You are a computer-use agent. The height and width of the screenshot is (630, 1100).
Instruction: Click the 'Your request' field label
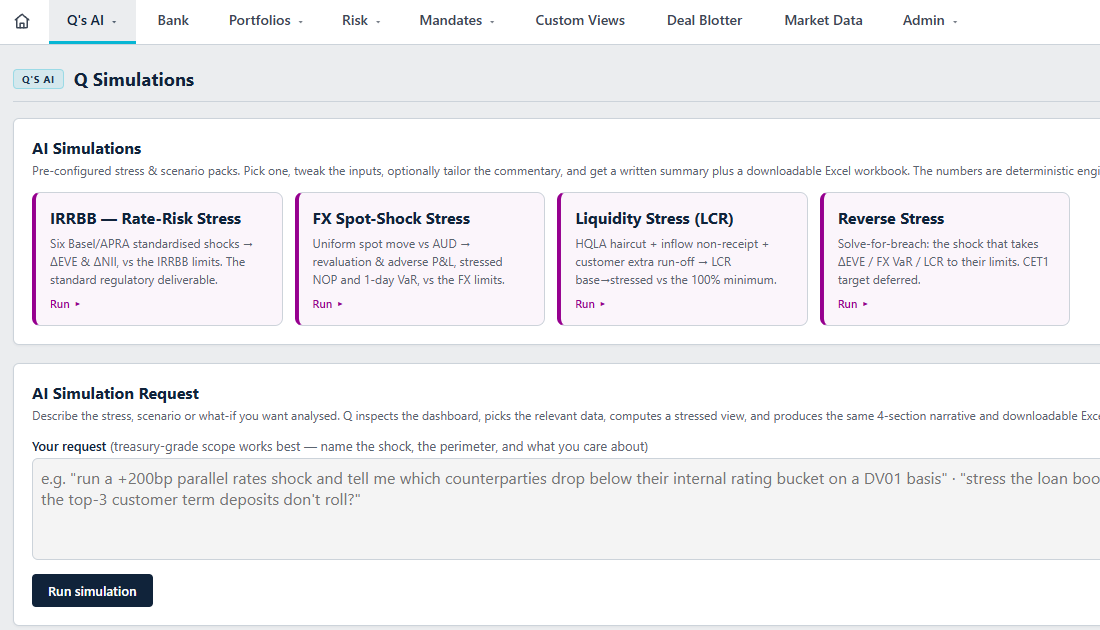pyautogui.click(x=69, y=447)
